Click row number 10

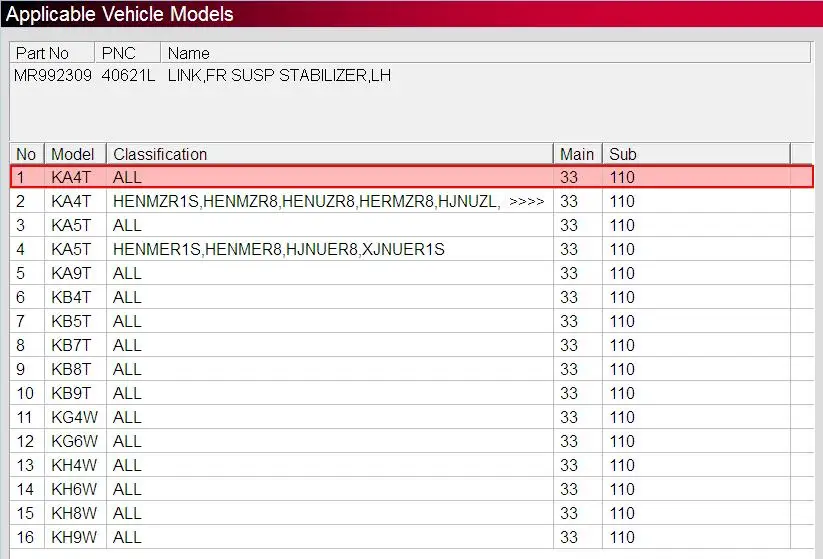coord(25,393)
